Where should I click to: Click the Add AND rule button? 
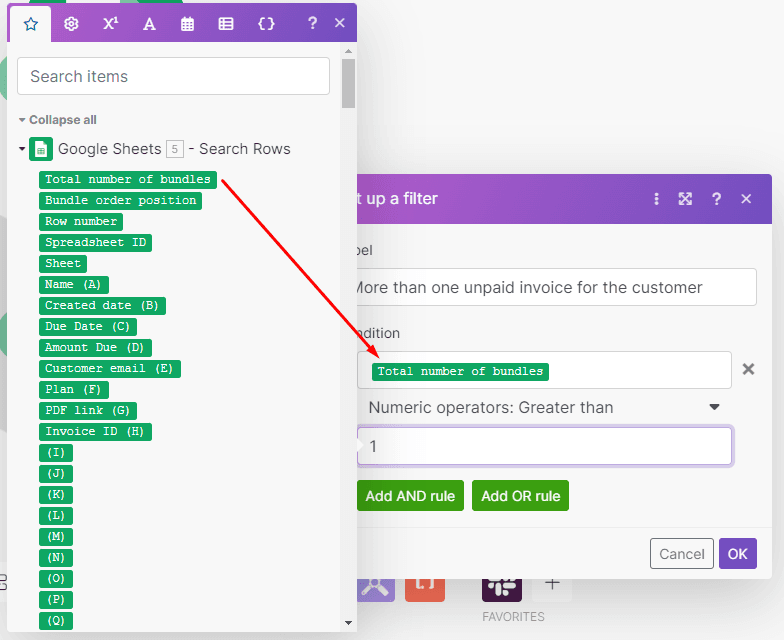[x=410, y=496]
